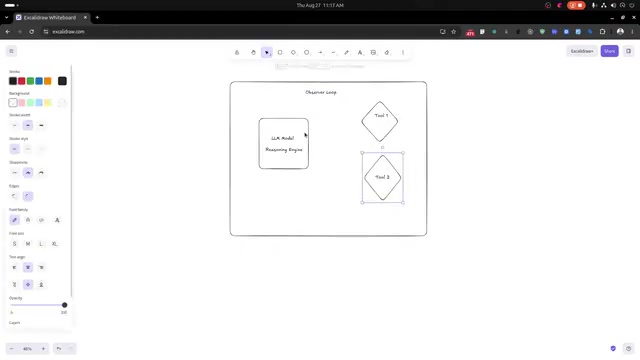Toggle the canvas lock tool
This screenshot has height=360, width=640.
pos(237,52)
